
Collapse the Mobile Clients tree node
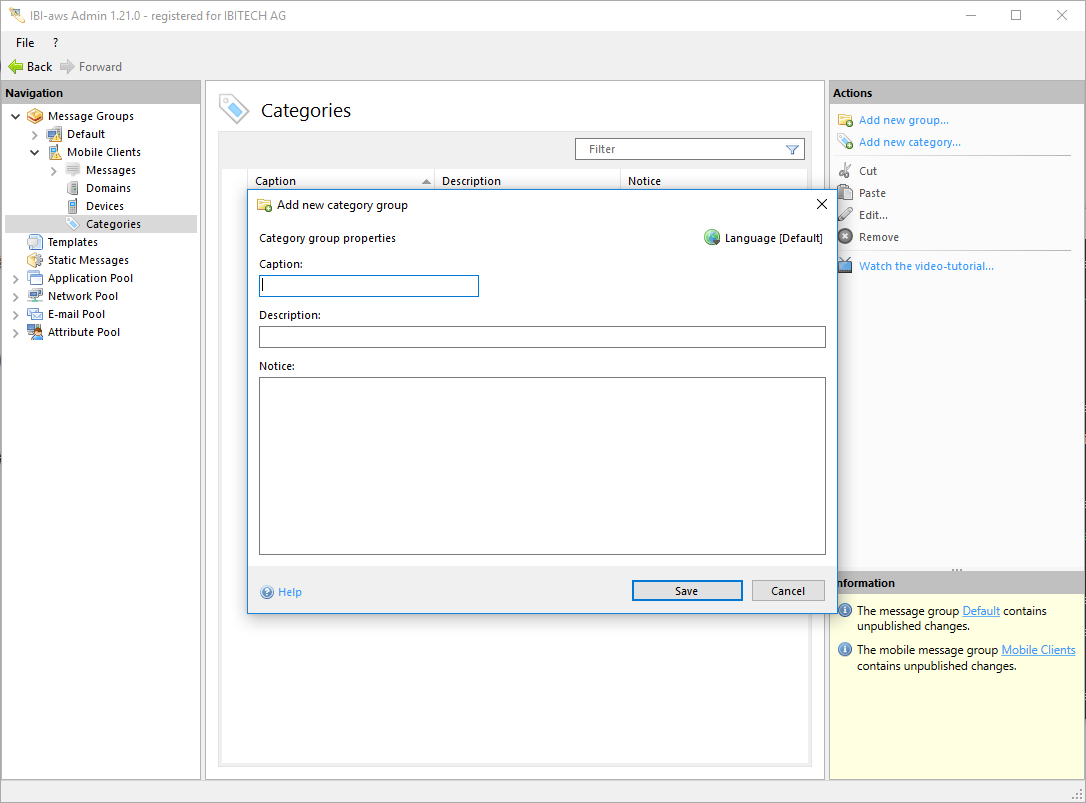(34, 153)
